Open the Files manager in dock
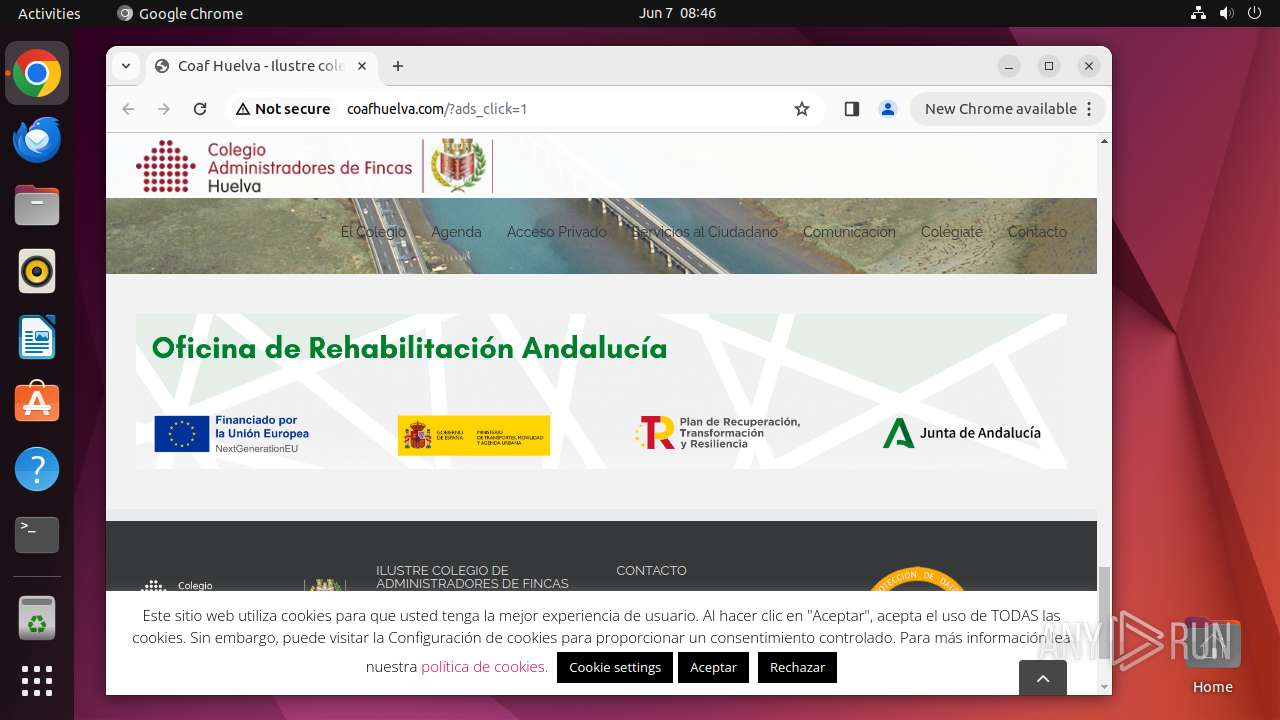This screenshot has width=1280, height=720. tap(37, 206)
